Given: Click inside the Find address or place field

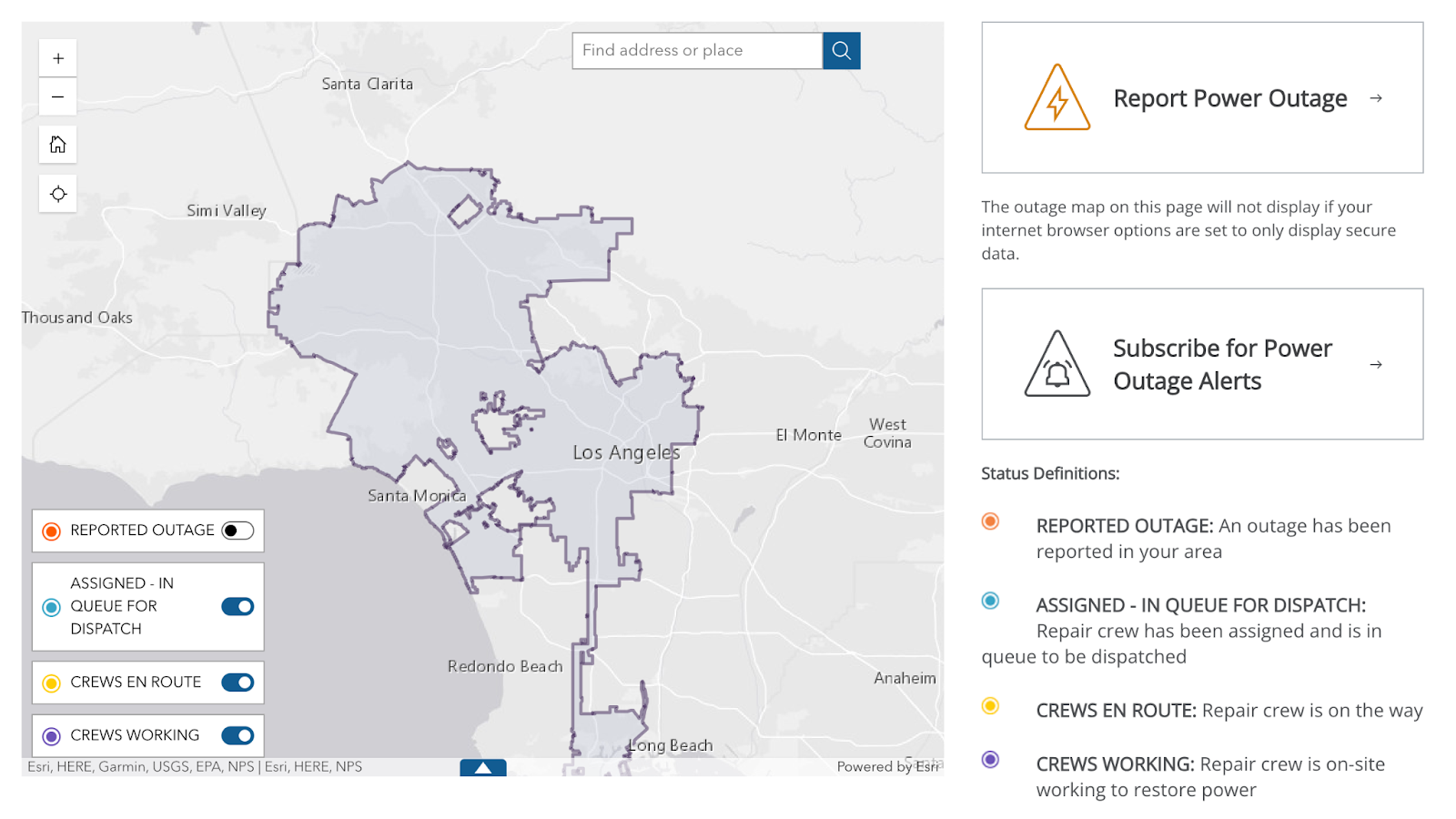Looking at the screenshot, I should [697, 50].
